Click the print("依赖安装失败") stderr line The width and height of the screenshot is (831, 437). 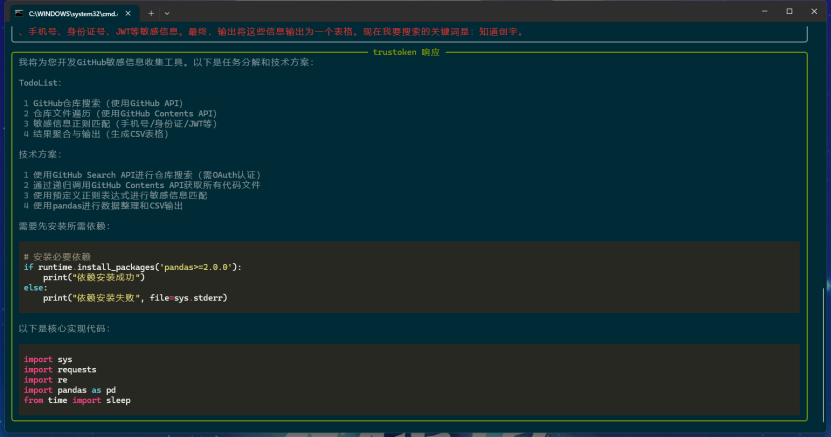tap(135, 298)
